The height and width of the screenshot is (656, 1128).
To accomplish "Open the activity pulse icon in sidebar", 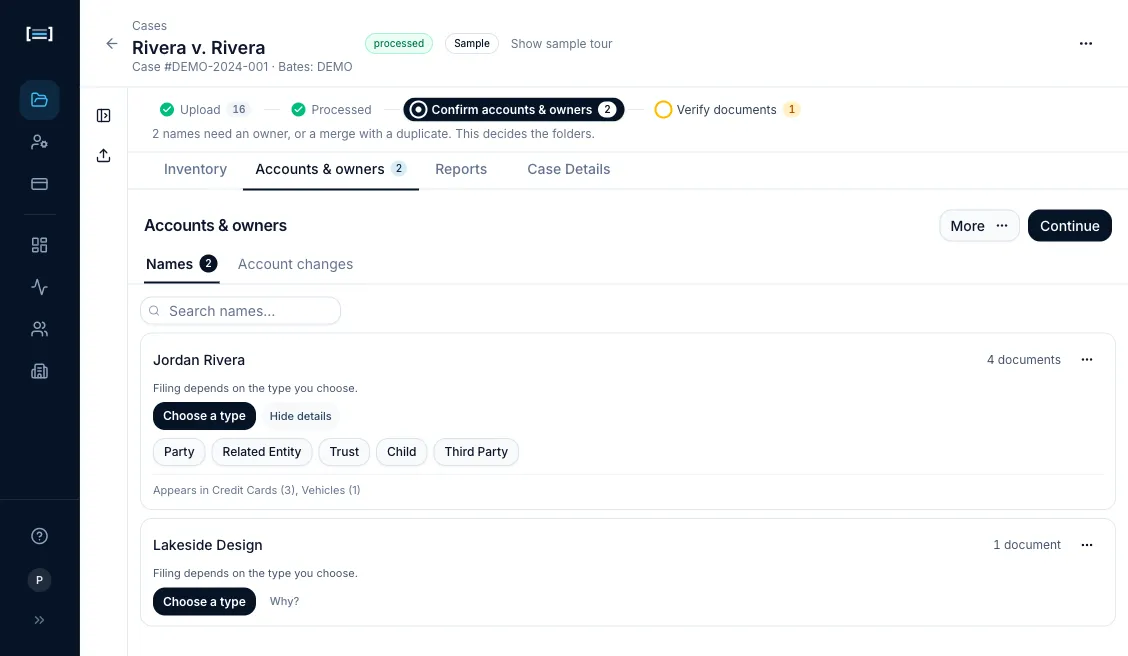I will [x=40, y=287].
